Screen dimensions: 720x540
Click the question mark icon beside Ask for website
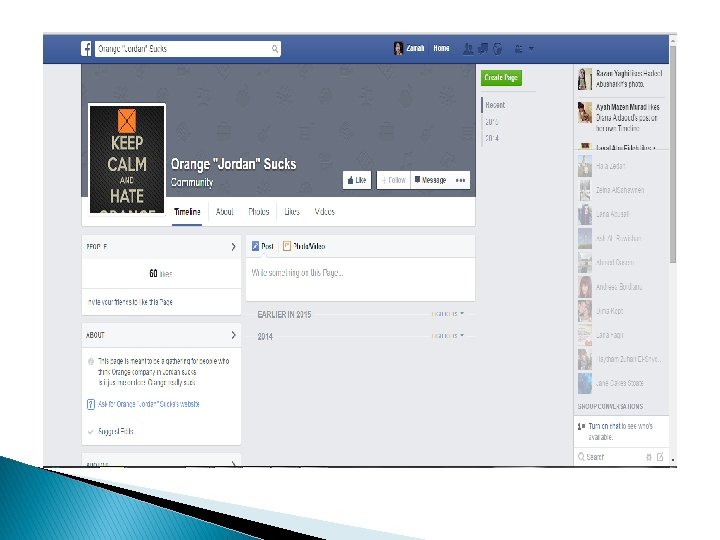[91, 404]
